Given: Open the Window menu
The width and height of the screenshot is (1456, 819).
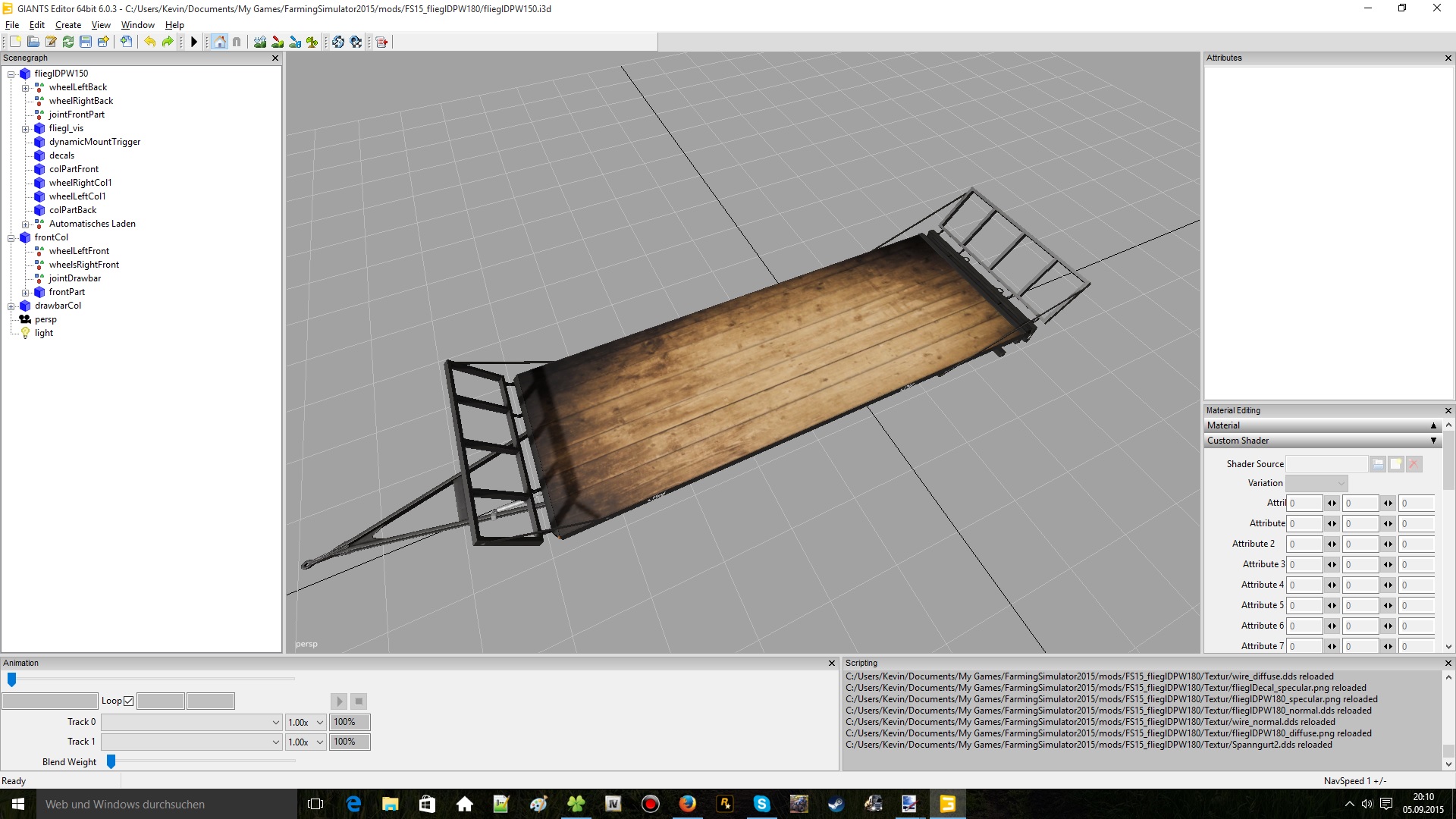Looking at the screenshot, I should tap(139, 25).
